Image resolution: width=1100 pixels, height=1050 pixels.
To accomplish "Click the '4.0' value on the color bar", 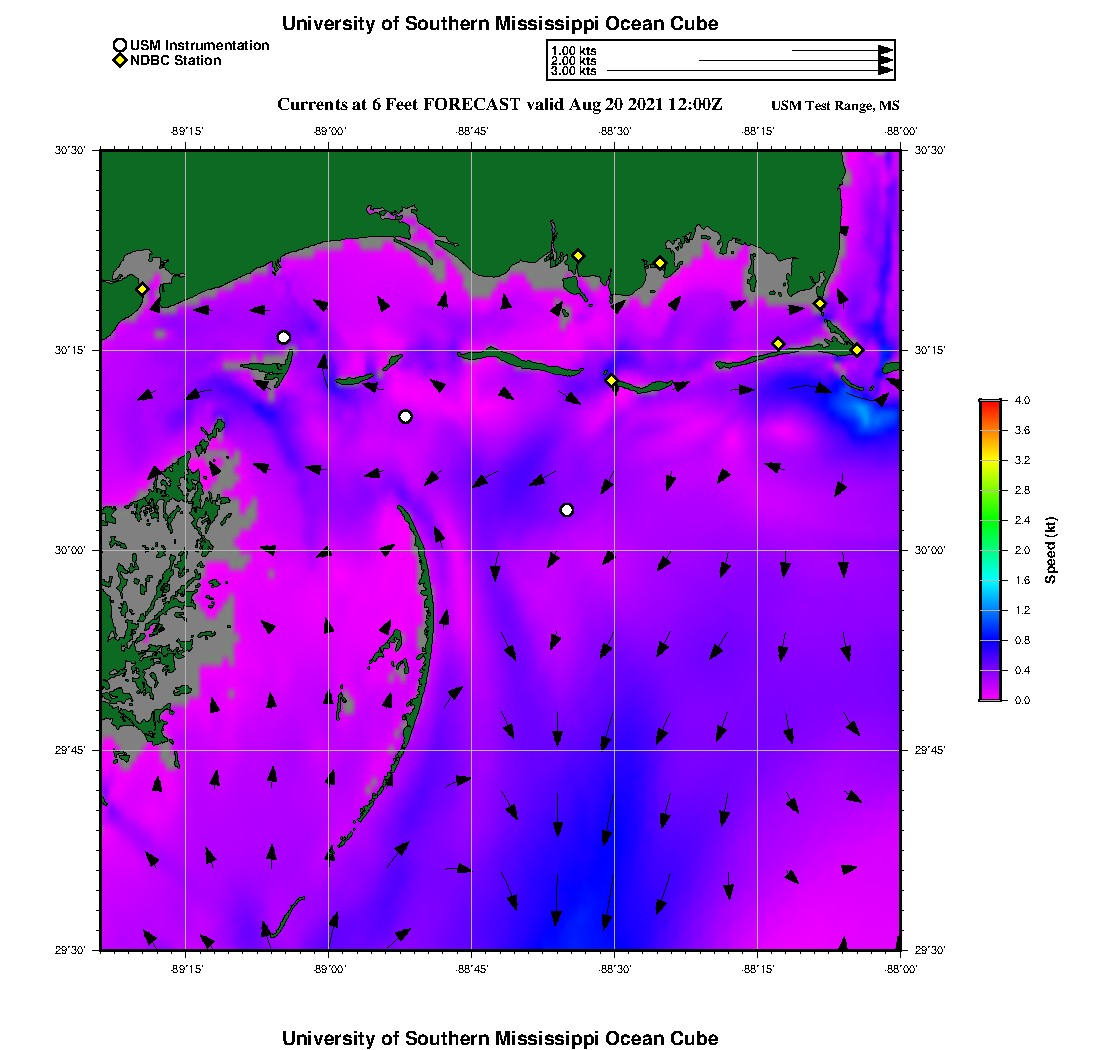I will (1022, 401).
